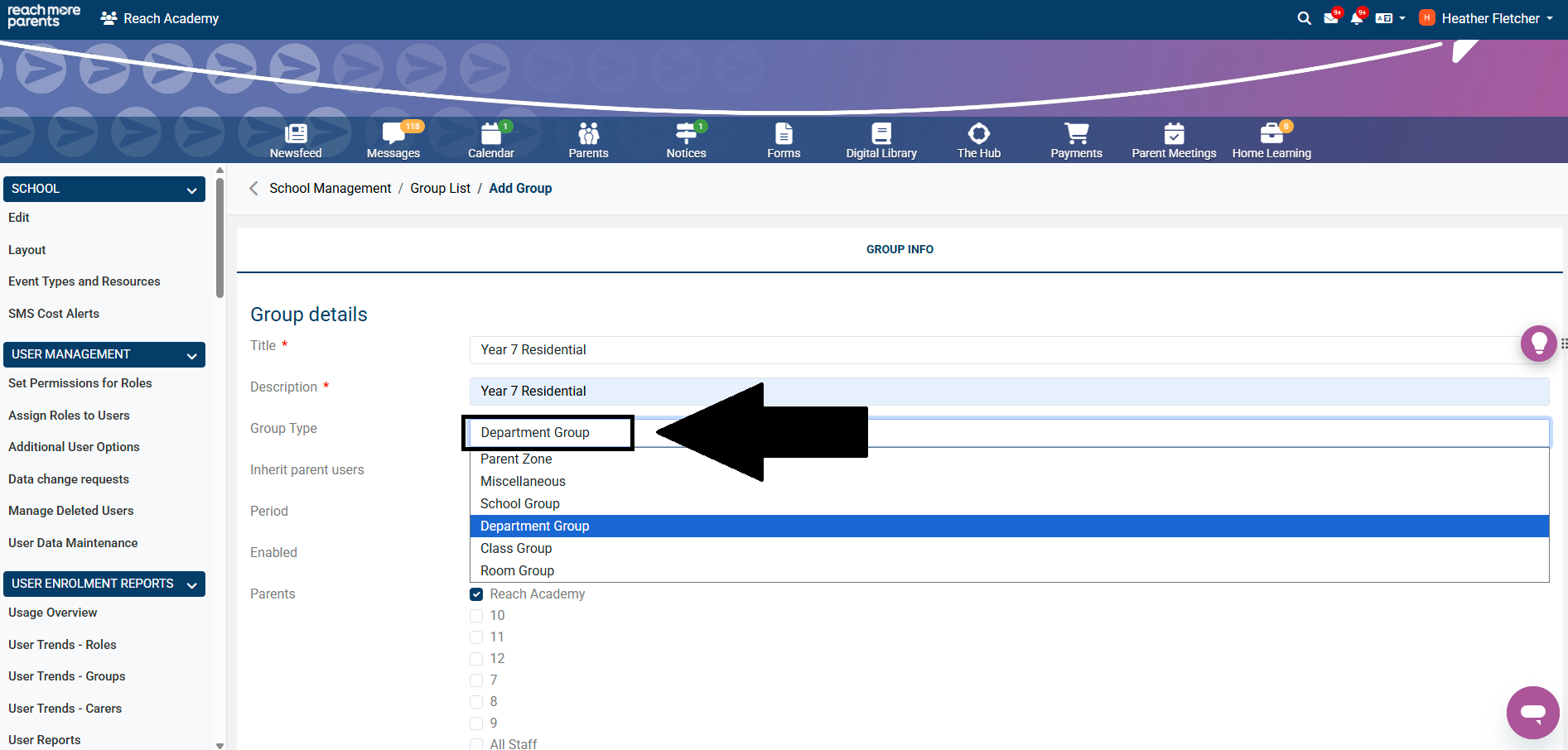Go to the Payments cart icon
The width and height of the screenshot is (1568, 750).
1076,140
